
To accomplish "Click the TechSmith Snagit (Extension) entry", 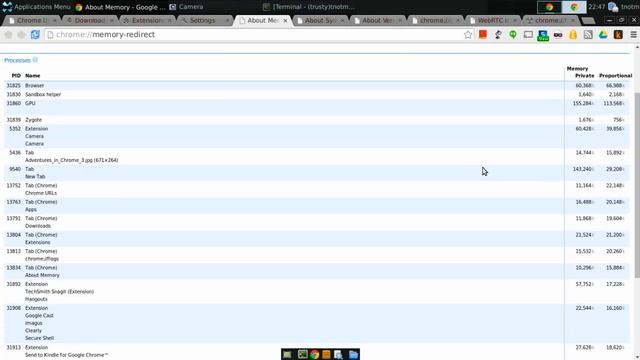I will click(x=60, y=292).
